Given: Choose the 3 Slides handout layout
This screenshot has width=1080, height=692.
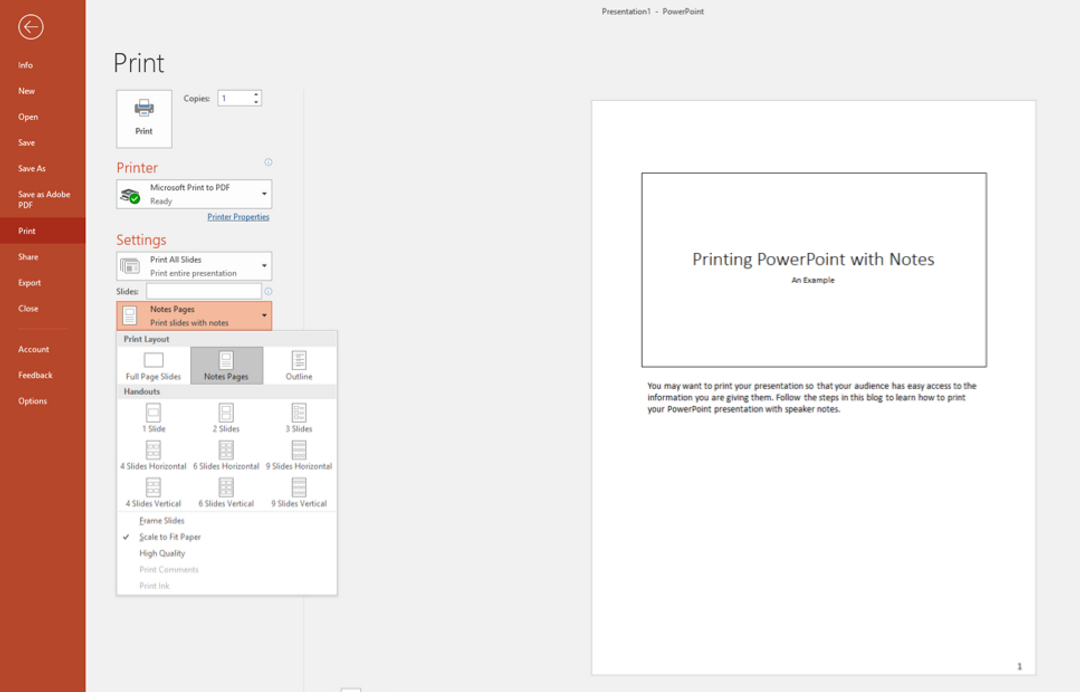Looking at the screenshot, I should pyautogui.click(x=298, y=416).
